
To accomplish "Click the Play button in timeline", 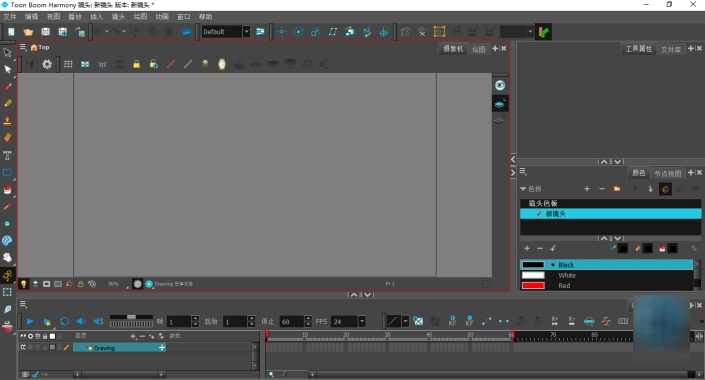I will tap(30, 322).
